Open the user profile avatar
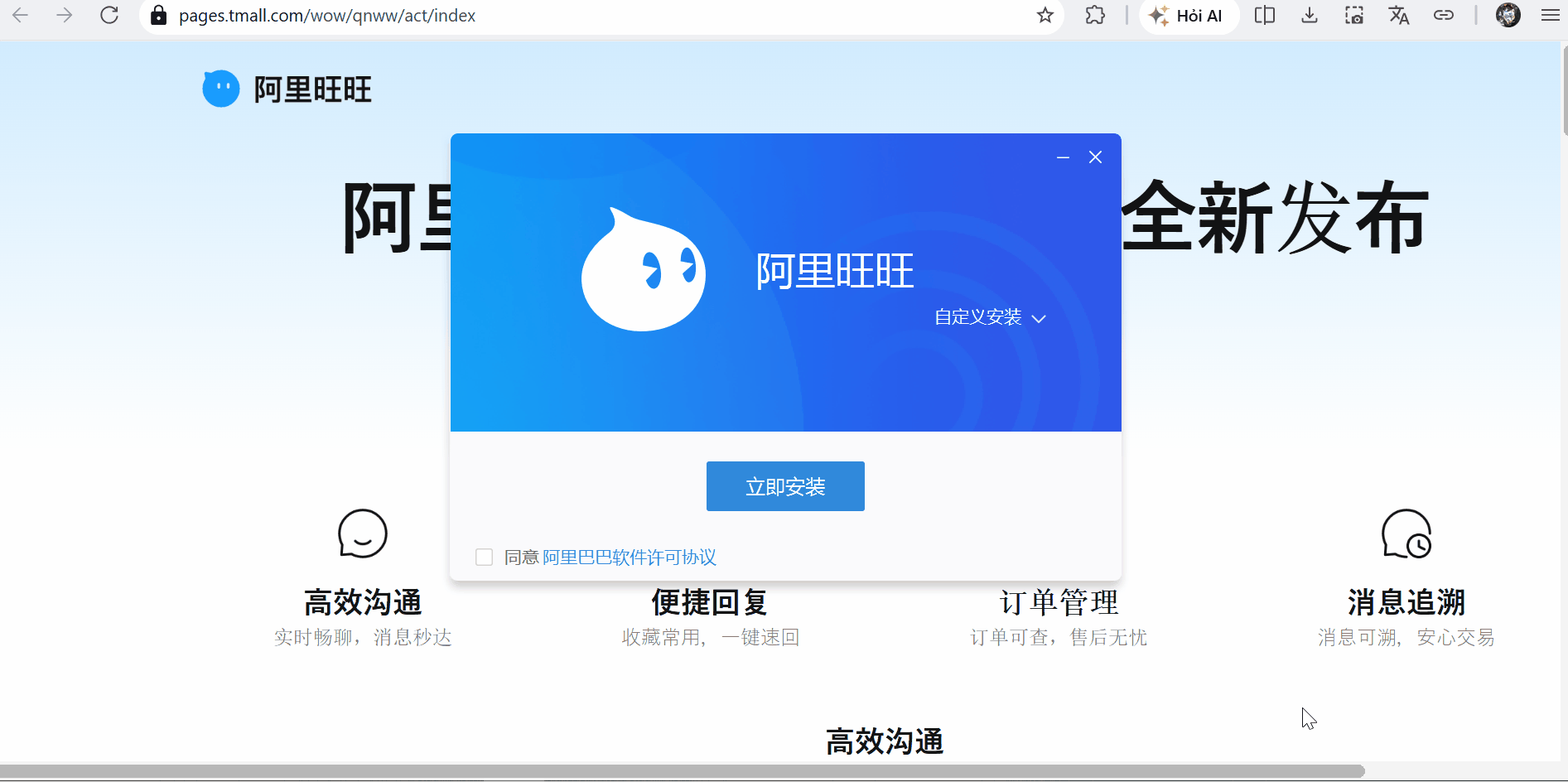Image resolution: width=1568 pixels, height=782 pixels. [1508, 15]
